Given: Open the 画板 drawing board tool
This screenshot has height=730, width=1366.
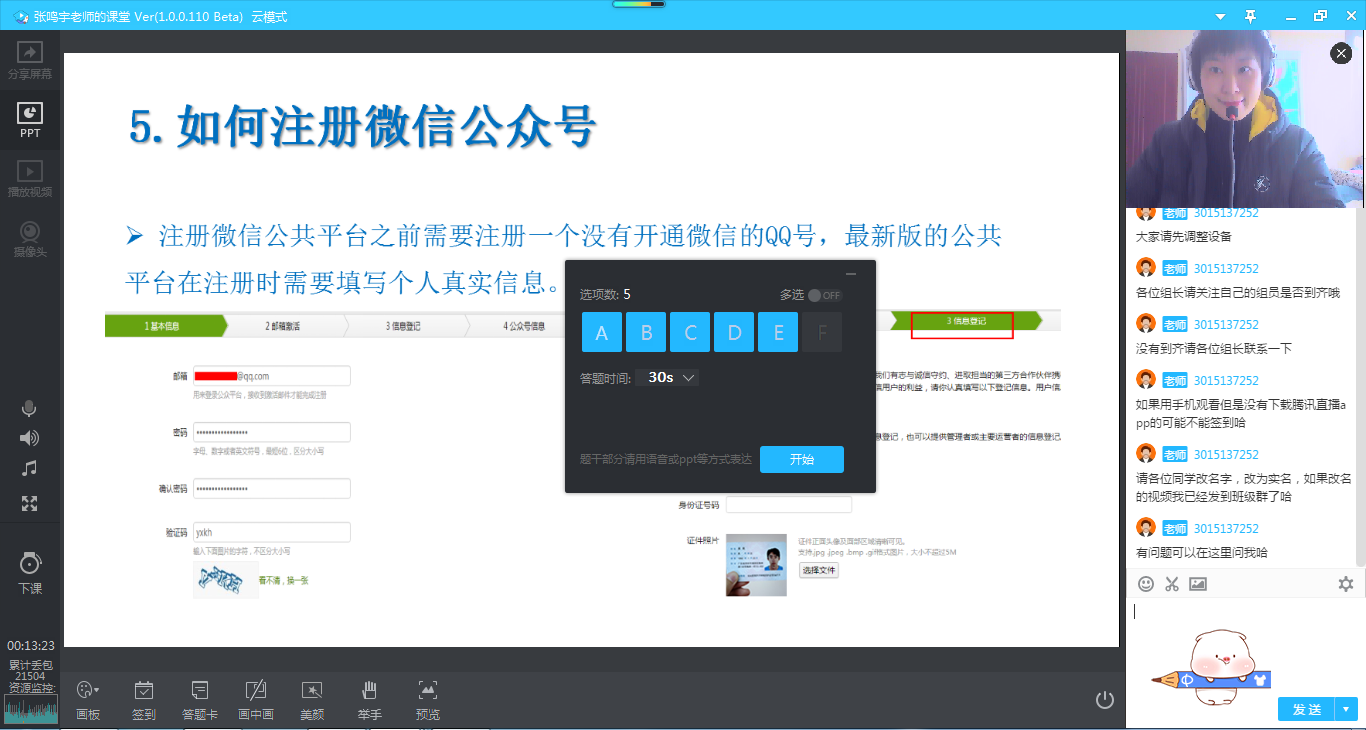Looking at the screenshot, I should 87,699.
